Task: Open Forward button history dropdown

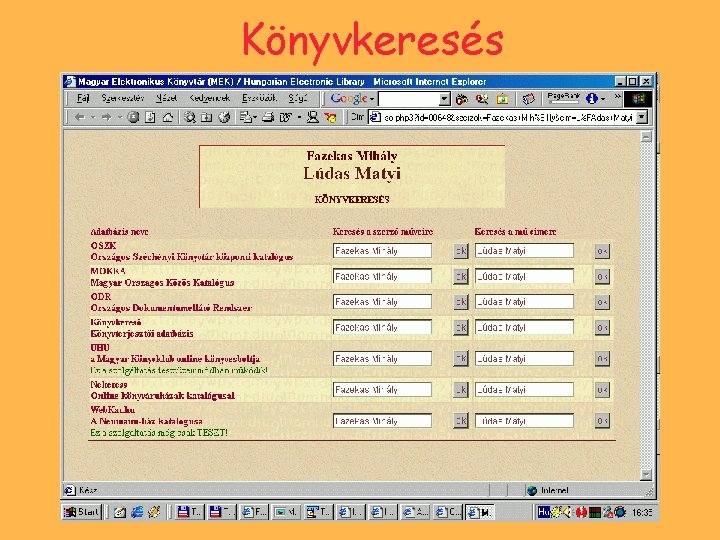Action: pos(120,118)
